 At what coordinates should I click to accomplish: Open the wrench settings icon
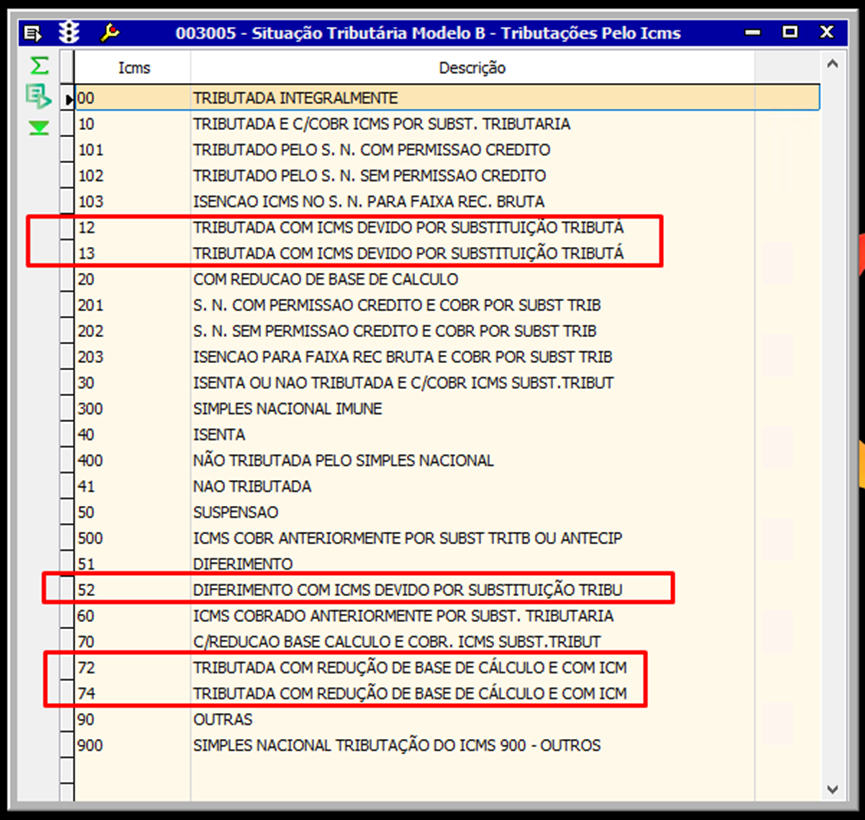[x=109, y=33]
